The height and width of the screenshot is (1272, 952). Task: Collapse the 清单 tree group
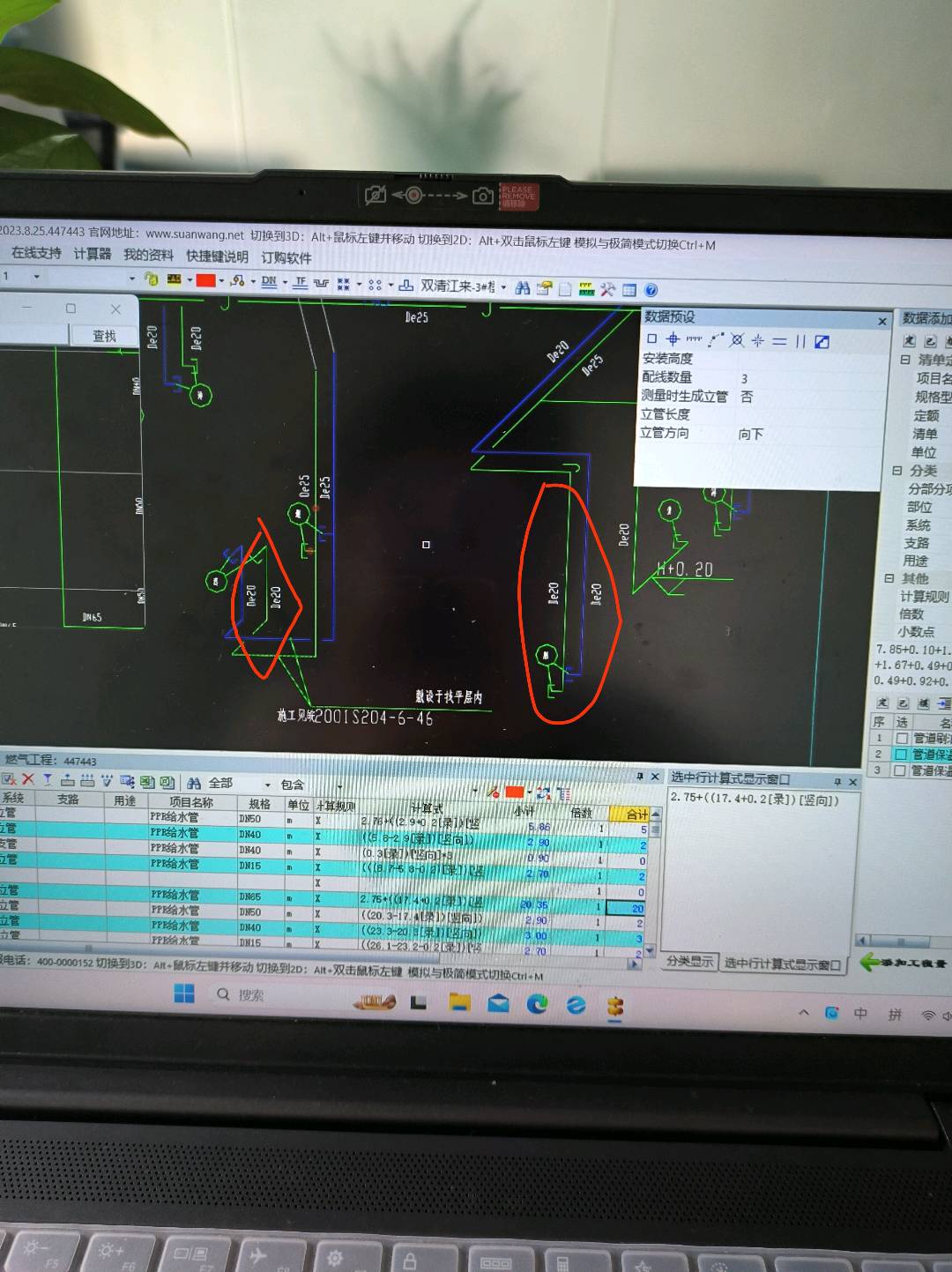tap(905, 360)
